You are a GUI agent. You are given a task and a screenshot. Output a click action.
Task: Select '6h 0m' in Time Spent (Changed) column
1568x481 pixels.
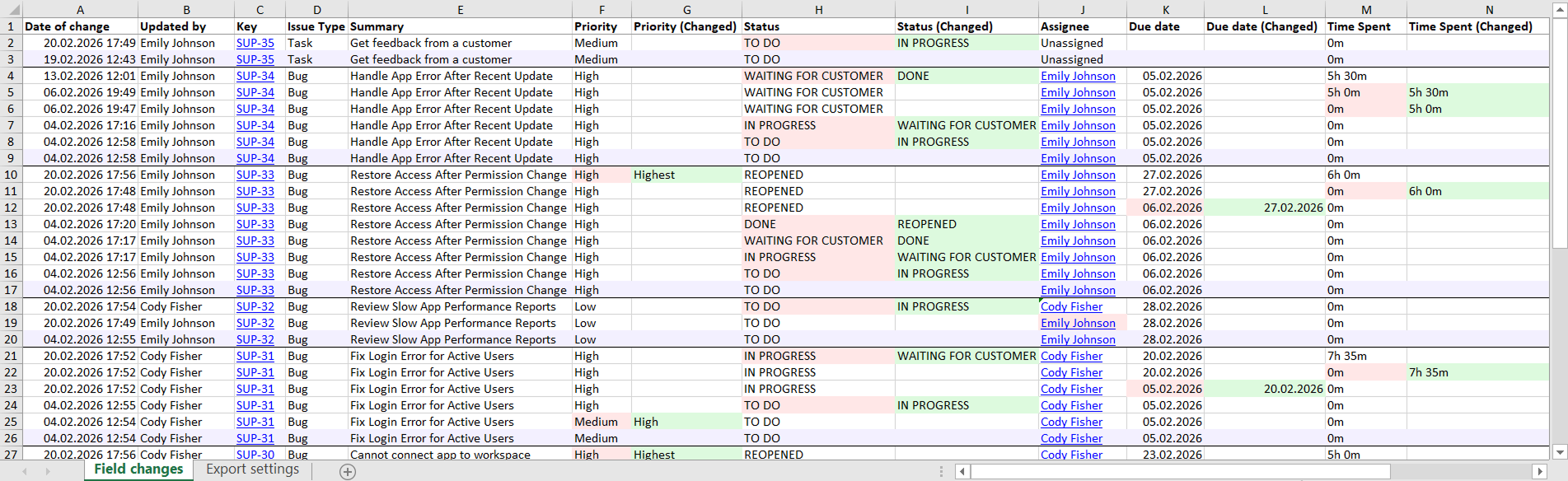click(x=1478, y=191)
